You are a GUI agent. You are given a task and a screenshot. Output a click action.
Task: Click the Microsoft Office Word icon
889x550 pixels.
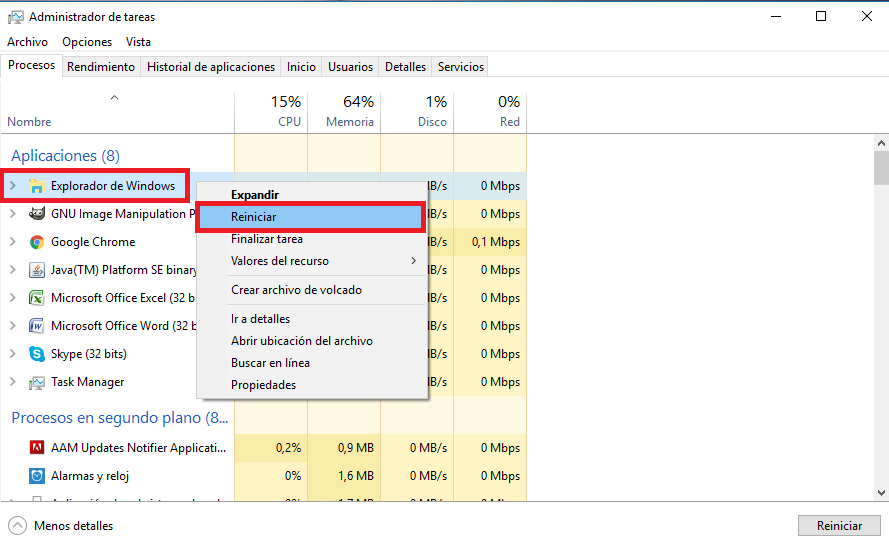point(37,326)
